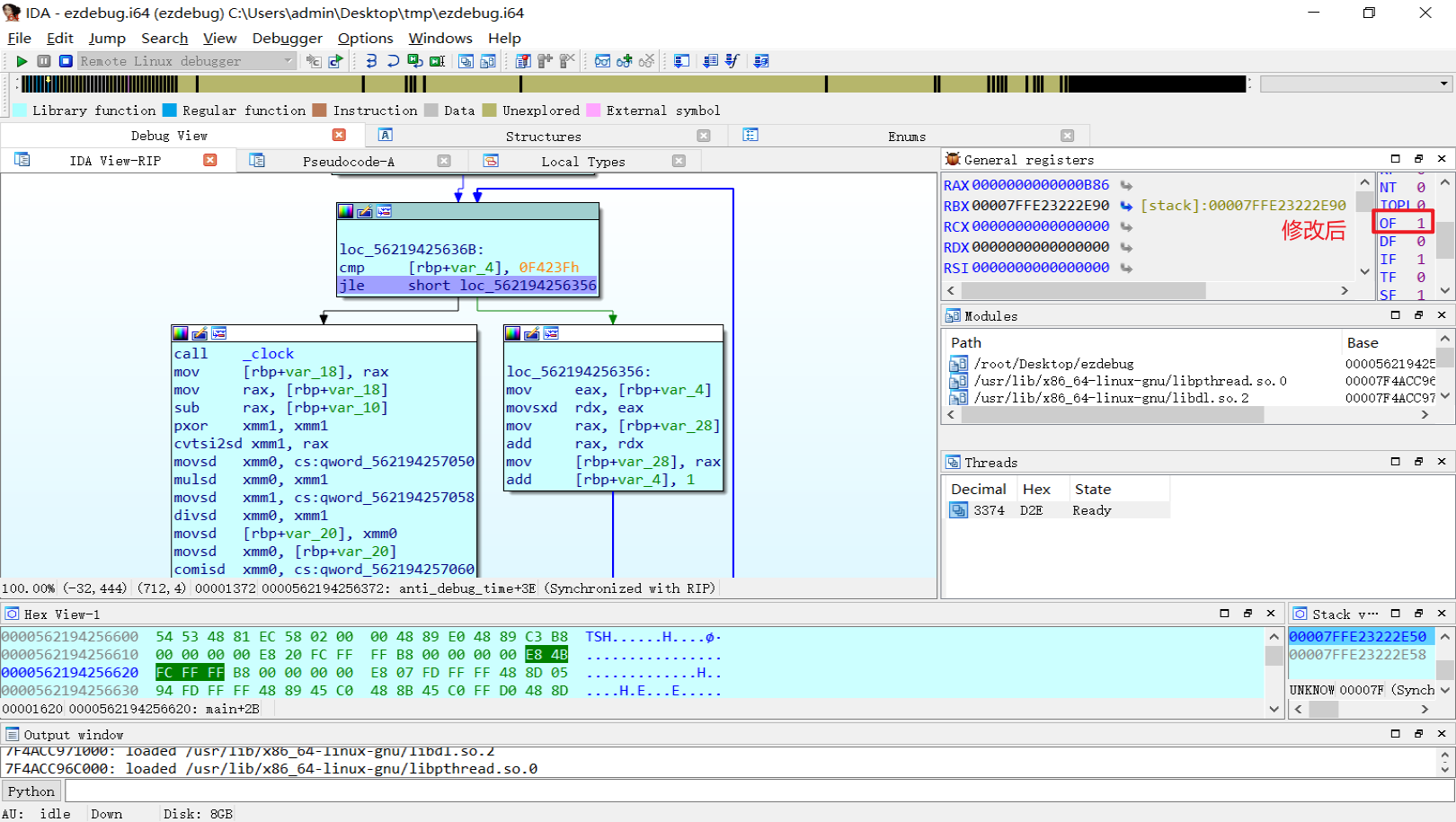Click the Python console language button
The width and height of the screenshot is (1456, 822).
[31, 791]
